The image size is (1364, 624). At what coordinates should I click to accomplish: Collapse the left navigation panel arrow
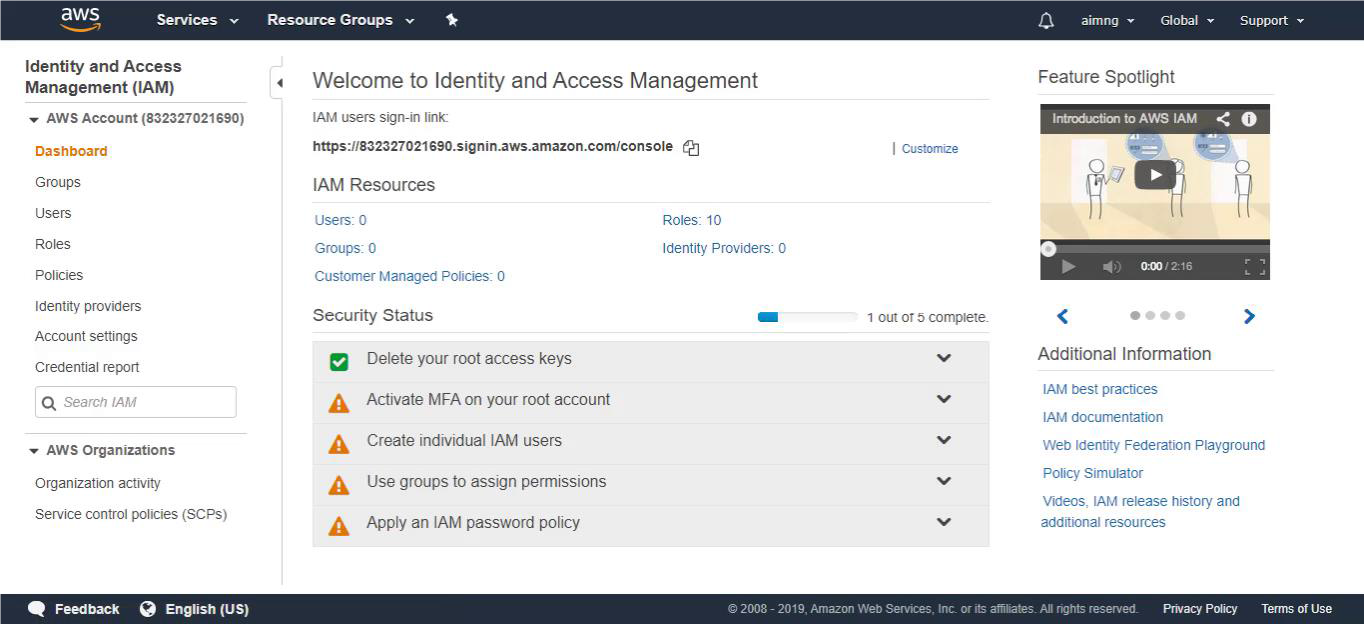pos(279,83)
